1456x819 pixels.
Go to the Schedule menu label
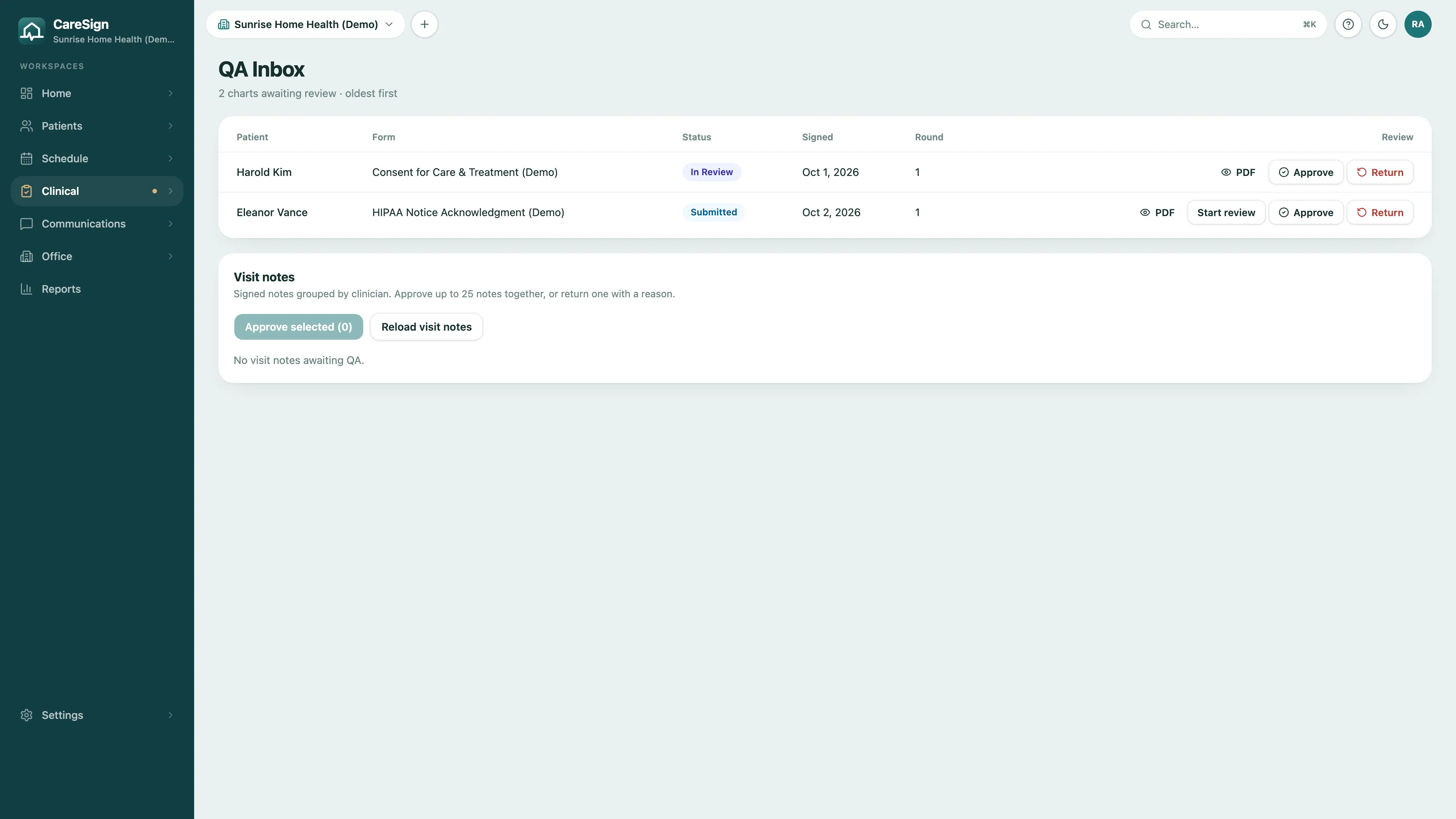[x=64, y=158]
